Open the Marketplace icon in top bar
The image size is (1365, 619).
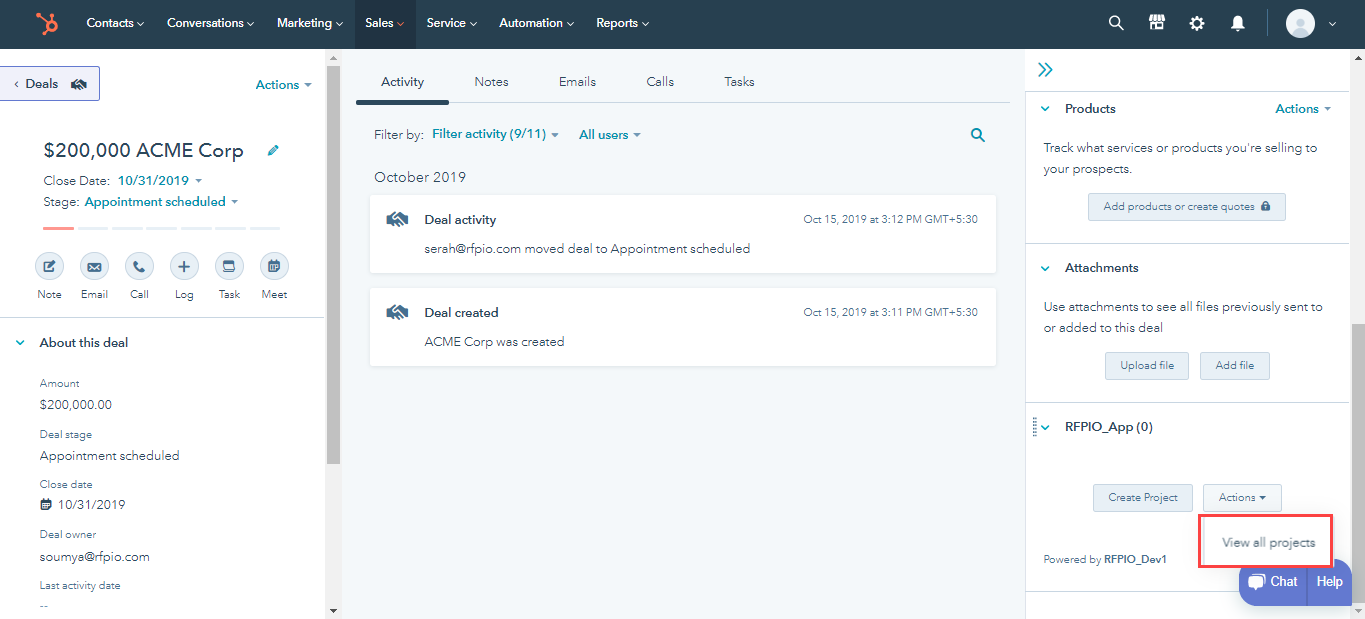click(x=1157, y=23)
